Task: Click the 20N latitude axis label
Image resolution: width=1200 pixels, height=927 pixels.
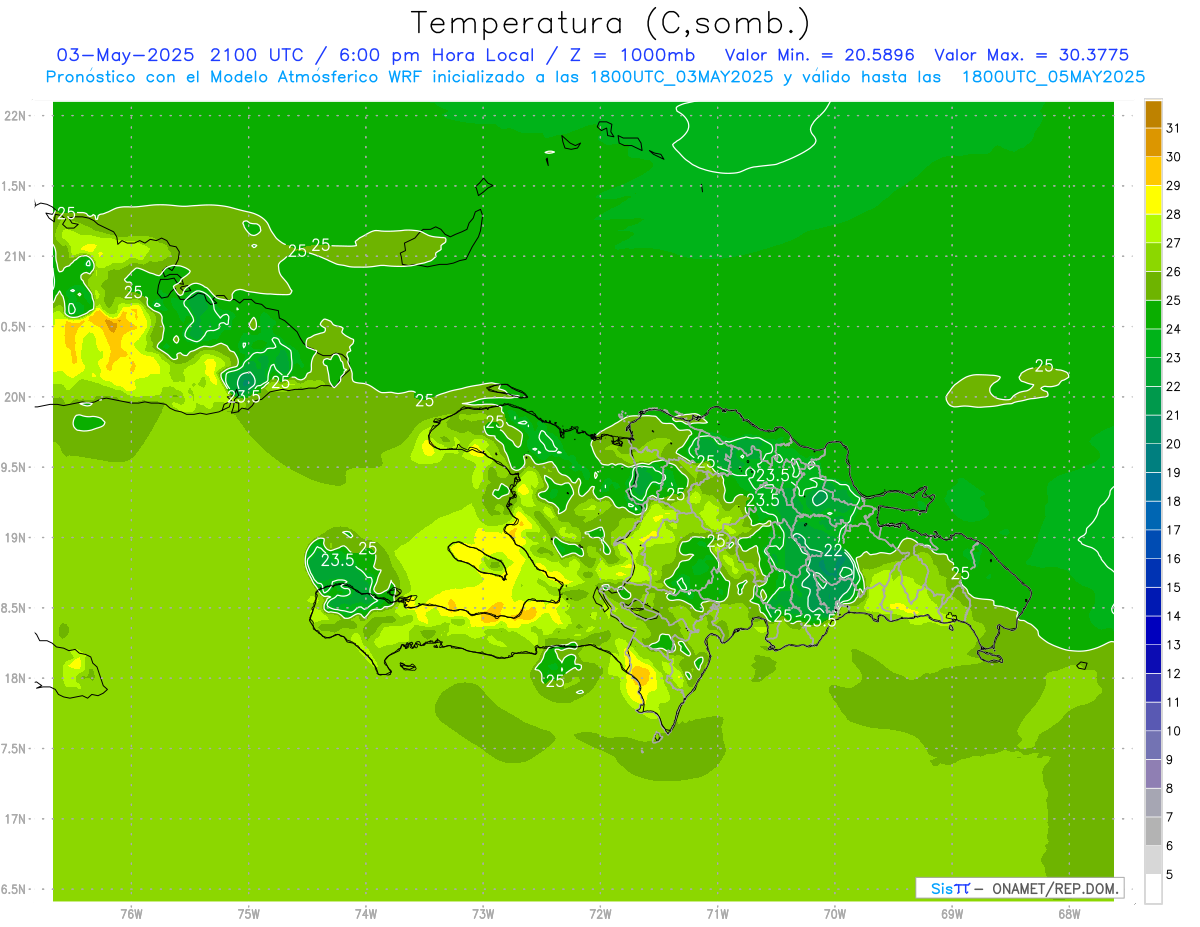Action: click(x=16, y=398)
